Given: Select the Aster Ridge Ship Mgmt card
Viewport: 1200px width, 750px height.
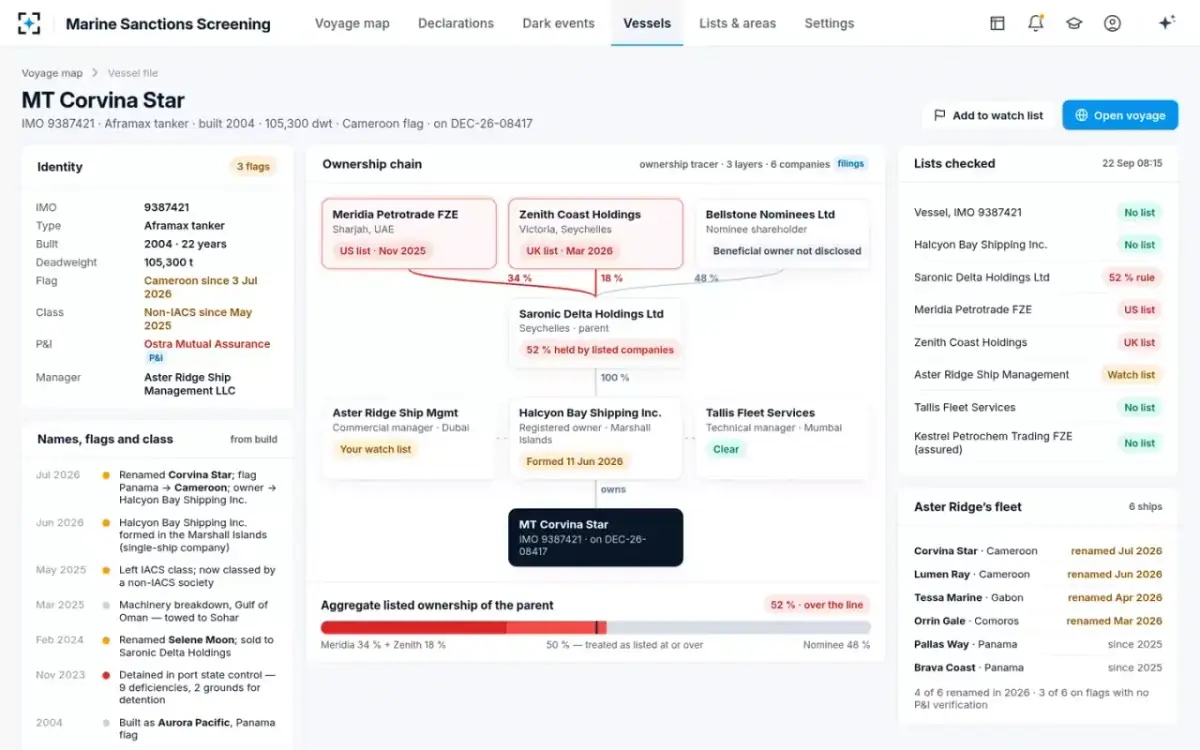Looking at the screenshot, I should (409, 438).
